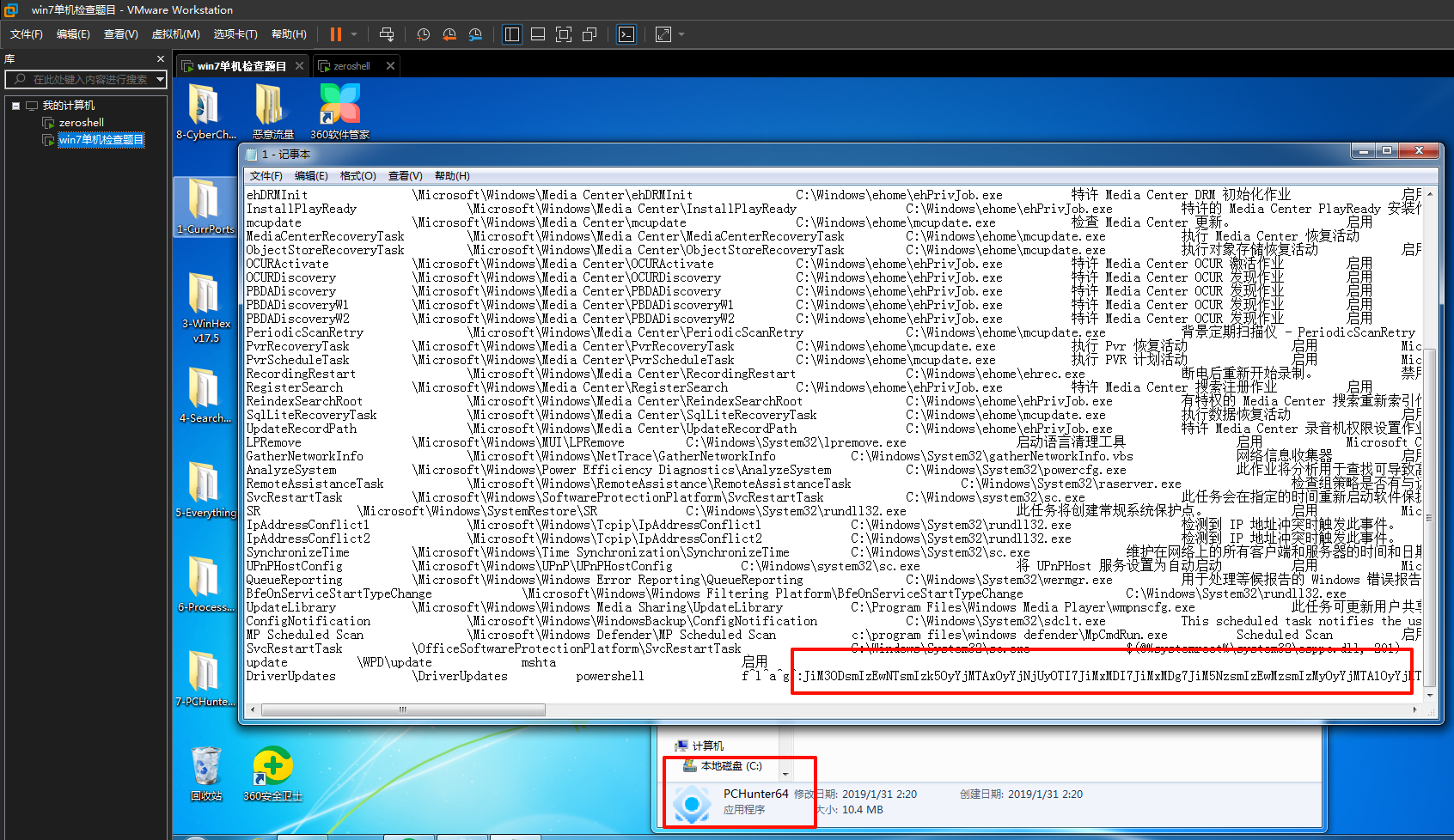Screen dimensions: 1454x840
Task: Open VMware 文件(F) menu
Action: click(x=27, y=34)
